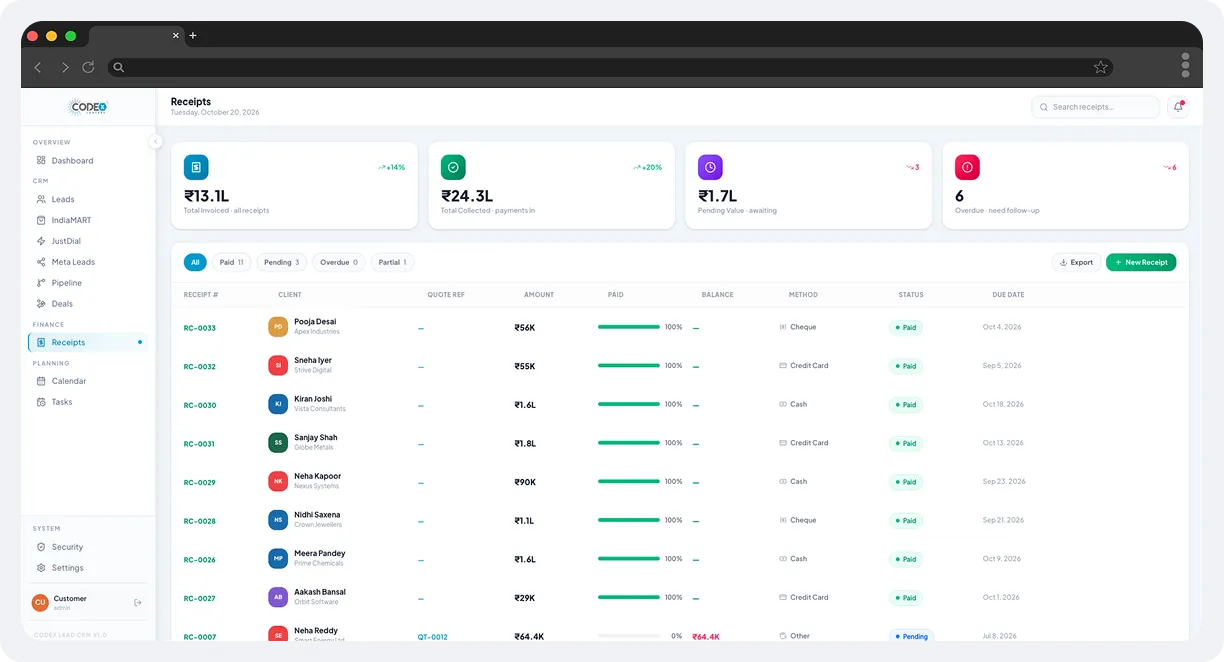Screen dimensions: 1224x662
Task: Click the DUE DATE column header
Action: pos(1008,295)
